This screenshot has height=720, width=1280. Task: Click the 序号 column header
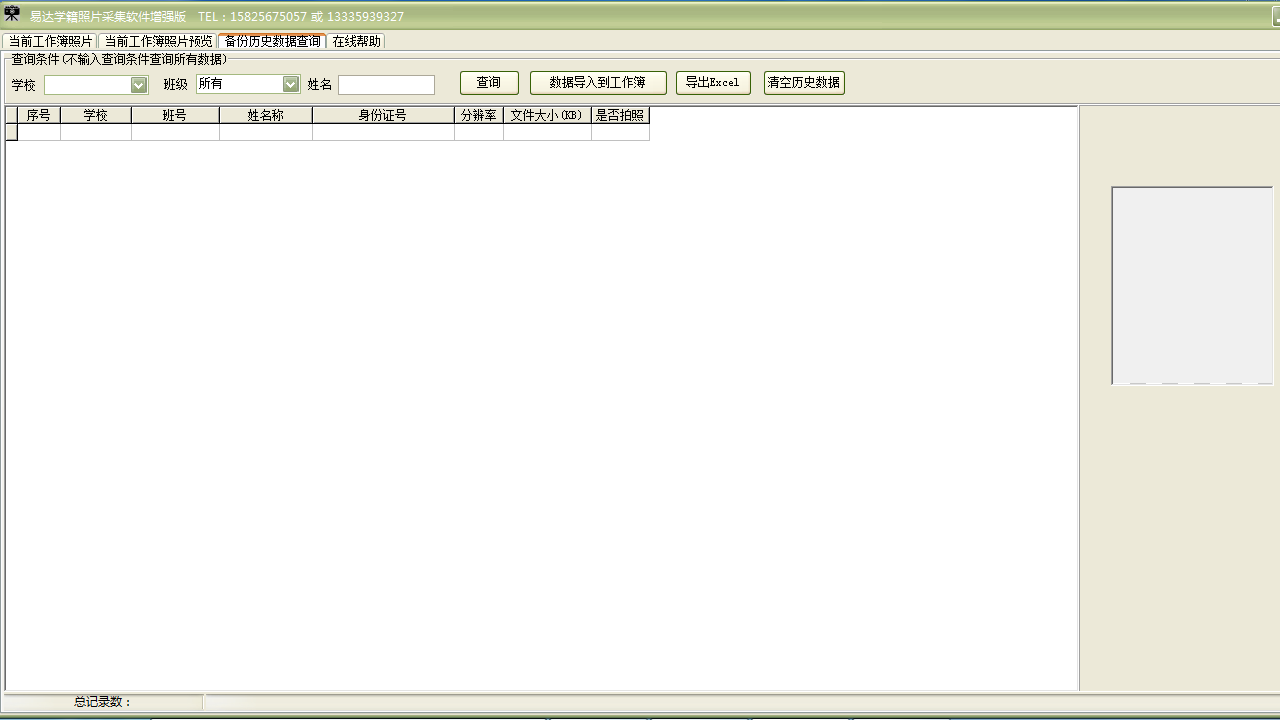coord(39,116)
